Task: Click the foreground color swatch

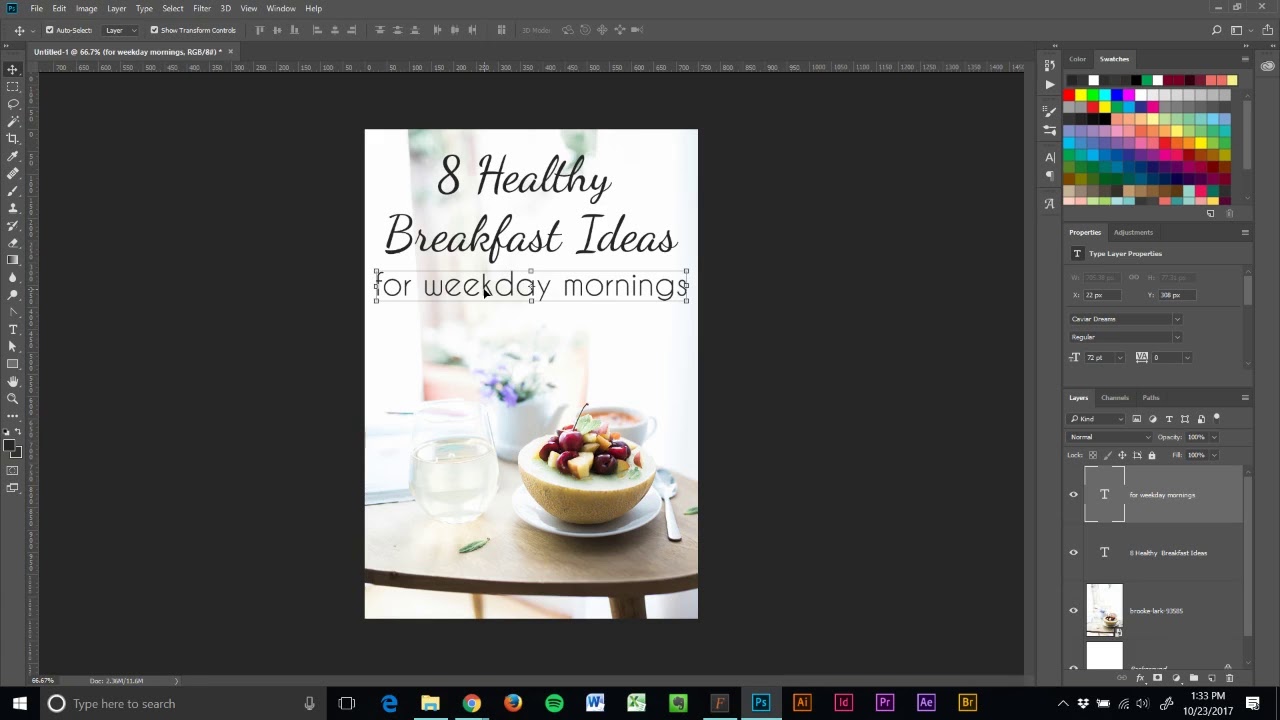Action: click(10, 446)
